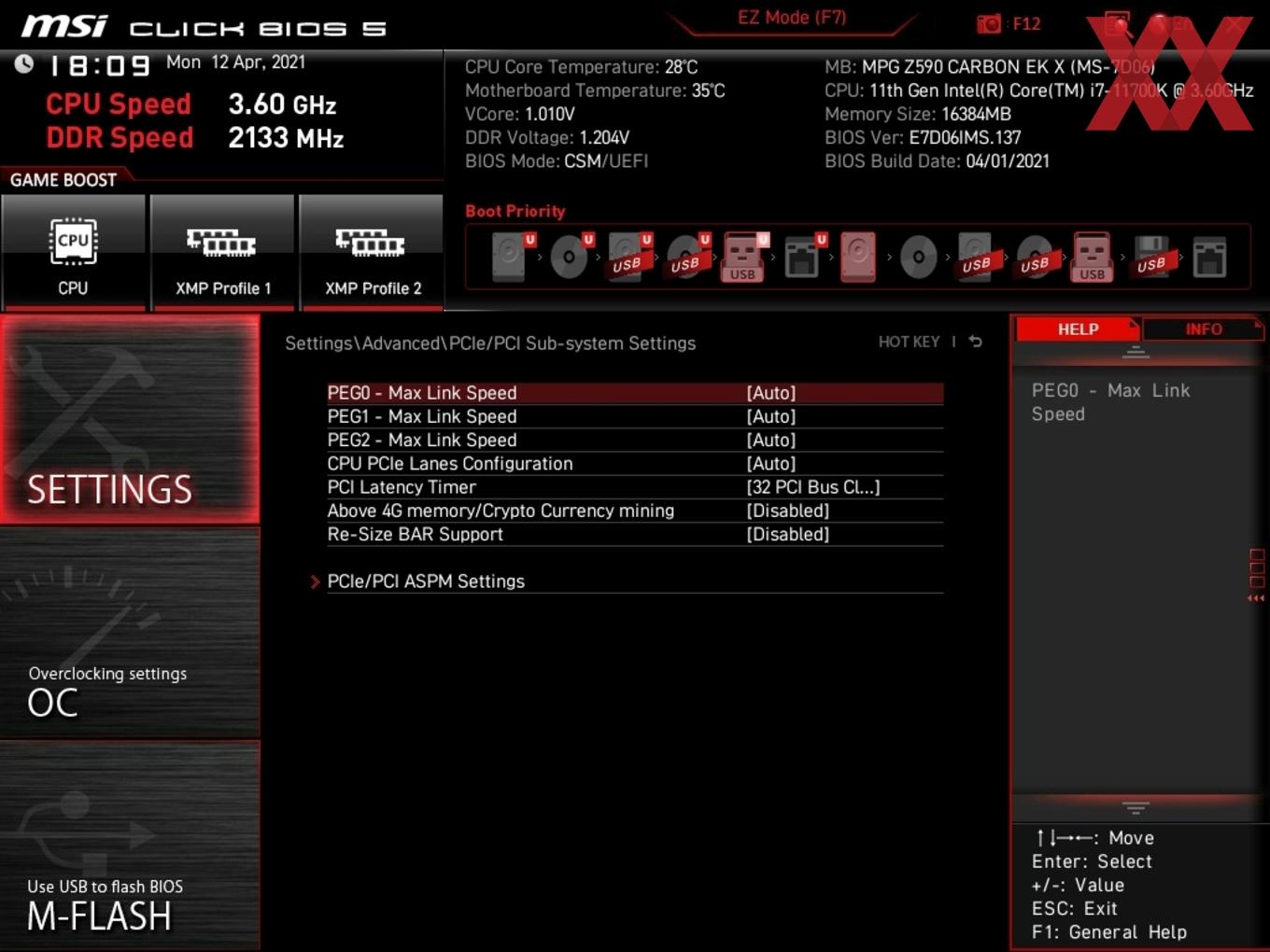Click the clock icon beside the time
Viewport: 1270px width, 952px height.
[x=24, y=63]
